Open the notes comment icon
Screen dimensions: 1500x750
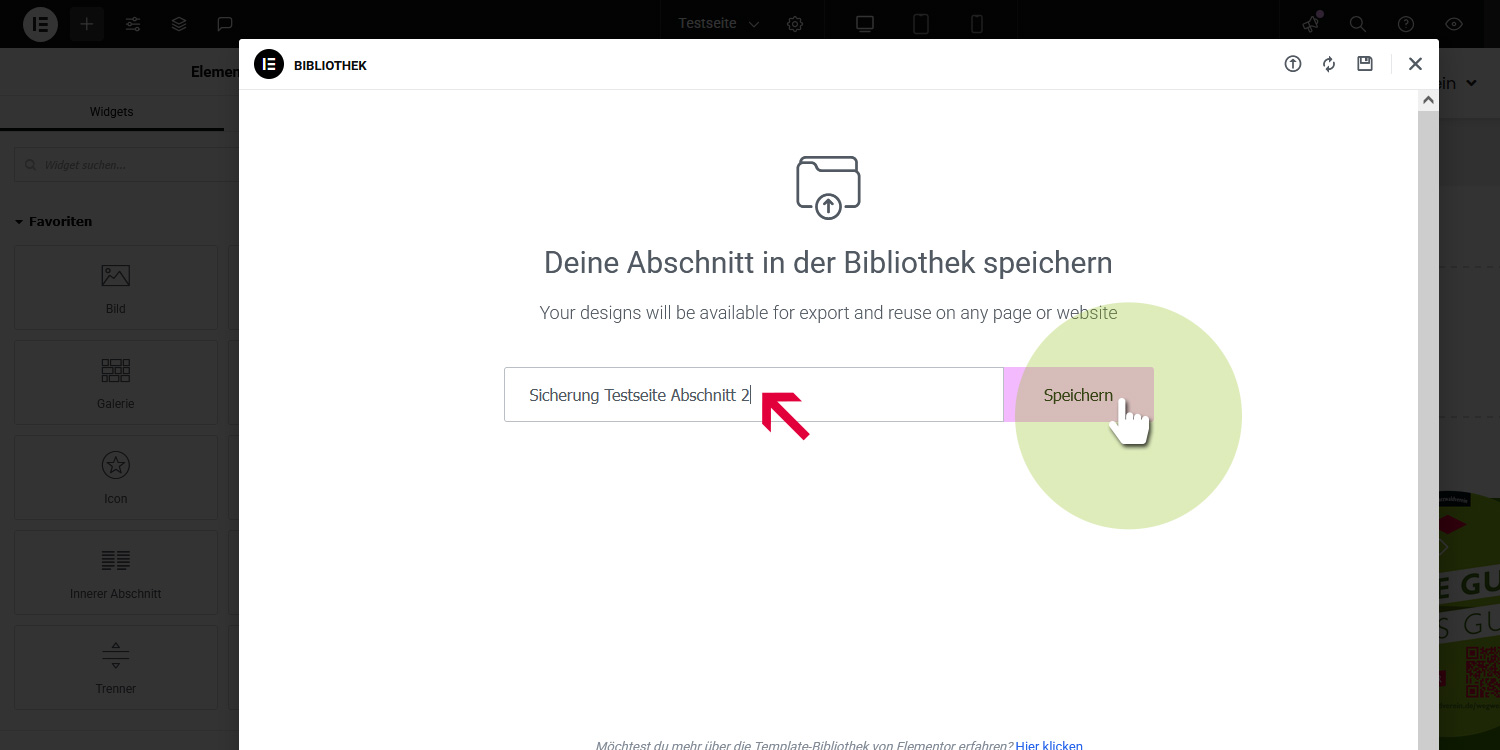click(225, 24)
